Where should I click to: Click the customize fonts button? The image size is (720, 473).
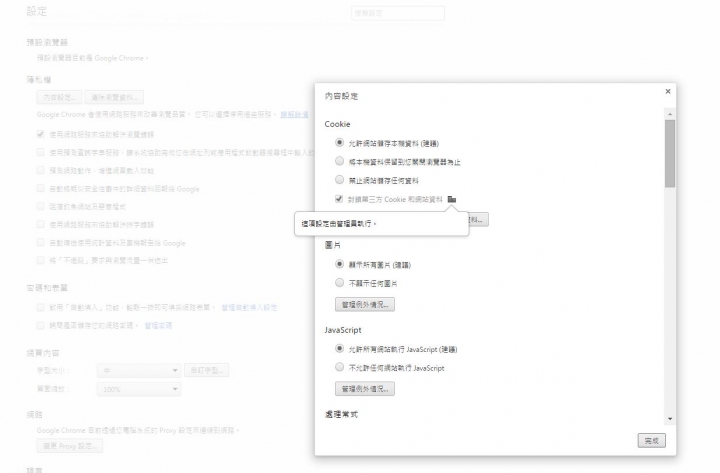pos(207,370)
